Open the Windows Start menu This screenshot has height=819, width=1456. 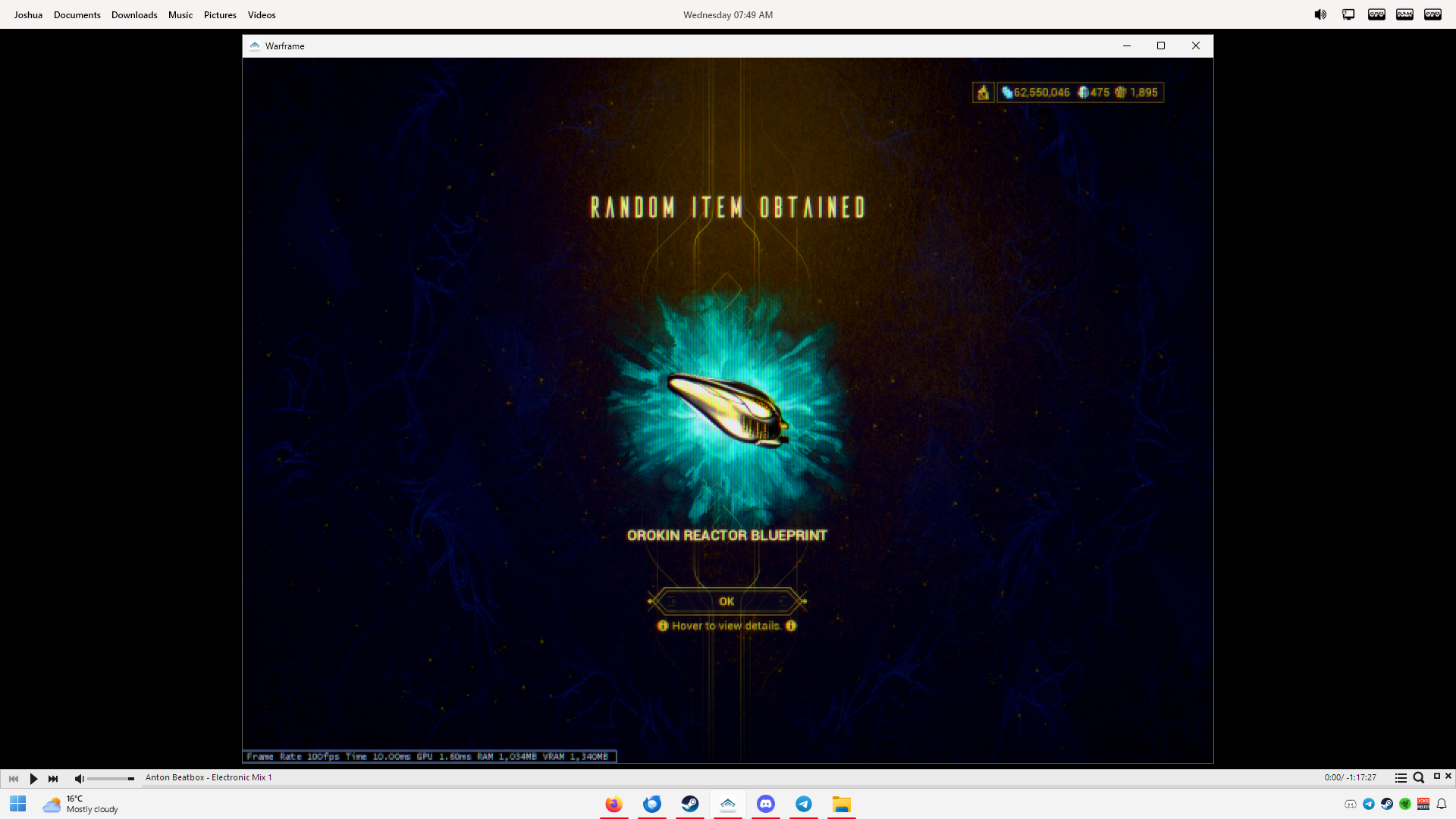[18, 804]
